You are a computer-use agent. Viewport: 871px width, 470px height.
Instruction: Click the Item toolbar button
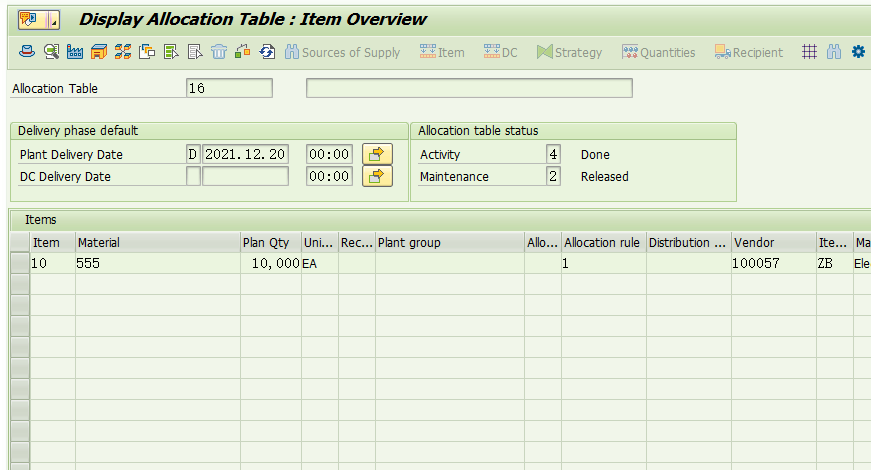coord(442,52)
